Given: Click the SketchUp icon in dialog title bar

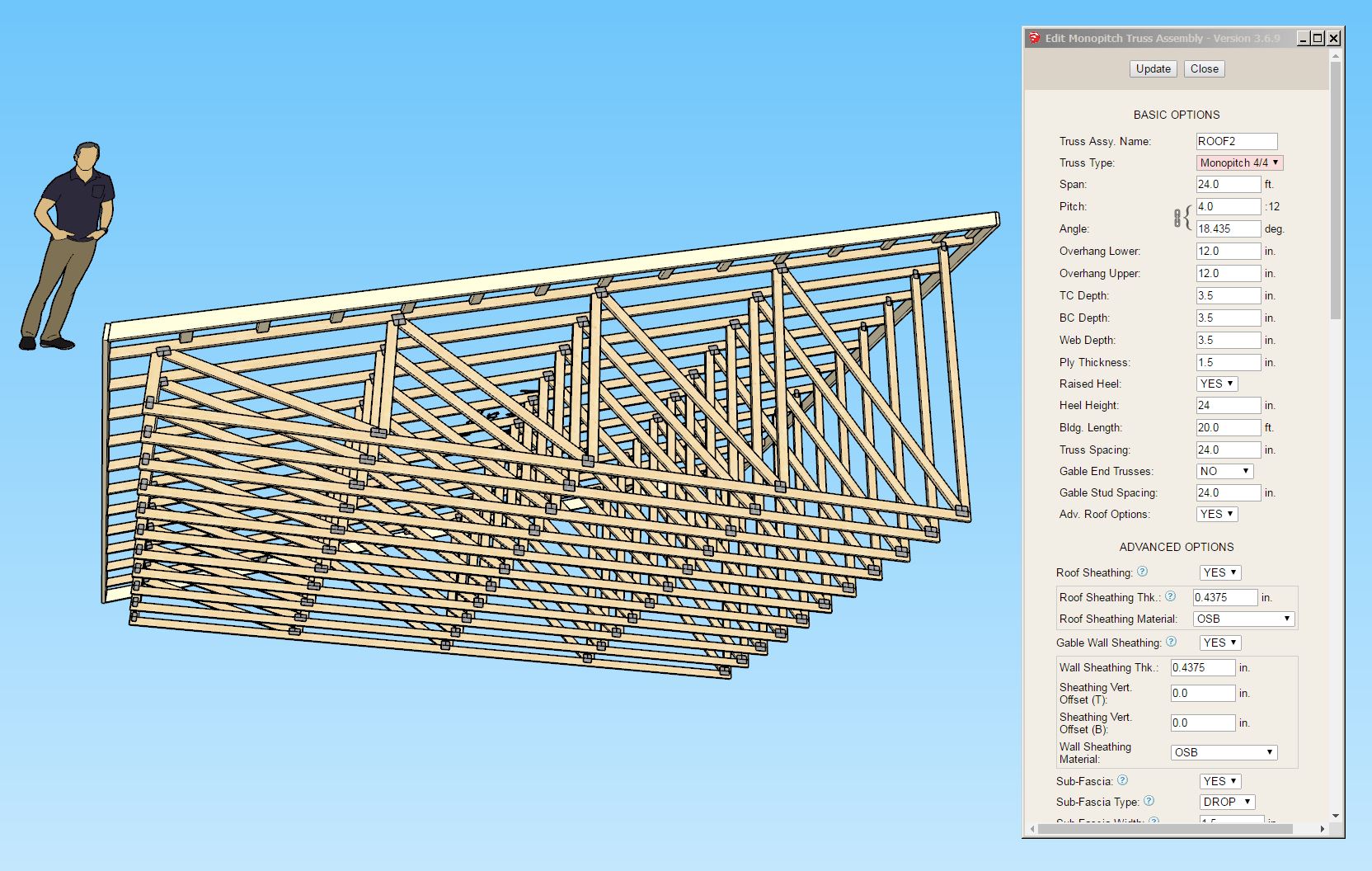Looking at the screenshot, I should tap(1034, 38).
